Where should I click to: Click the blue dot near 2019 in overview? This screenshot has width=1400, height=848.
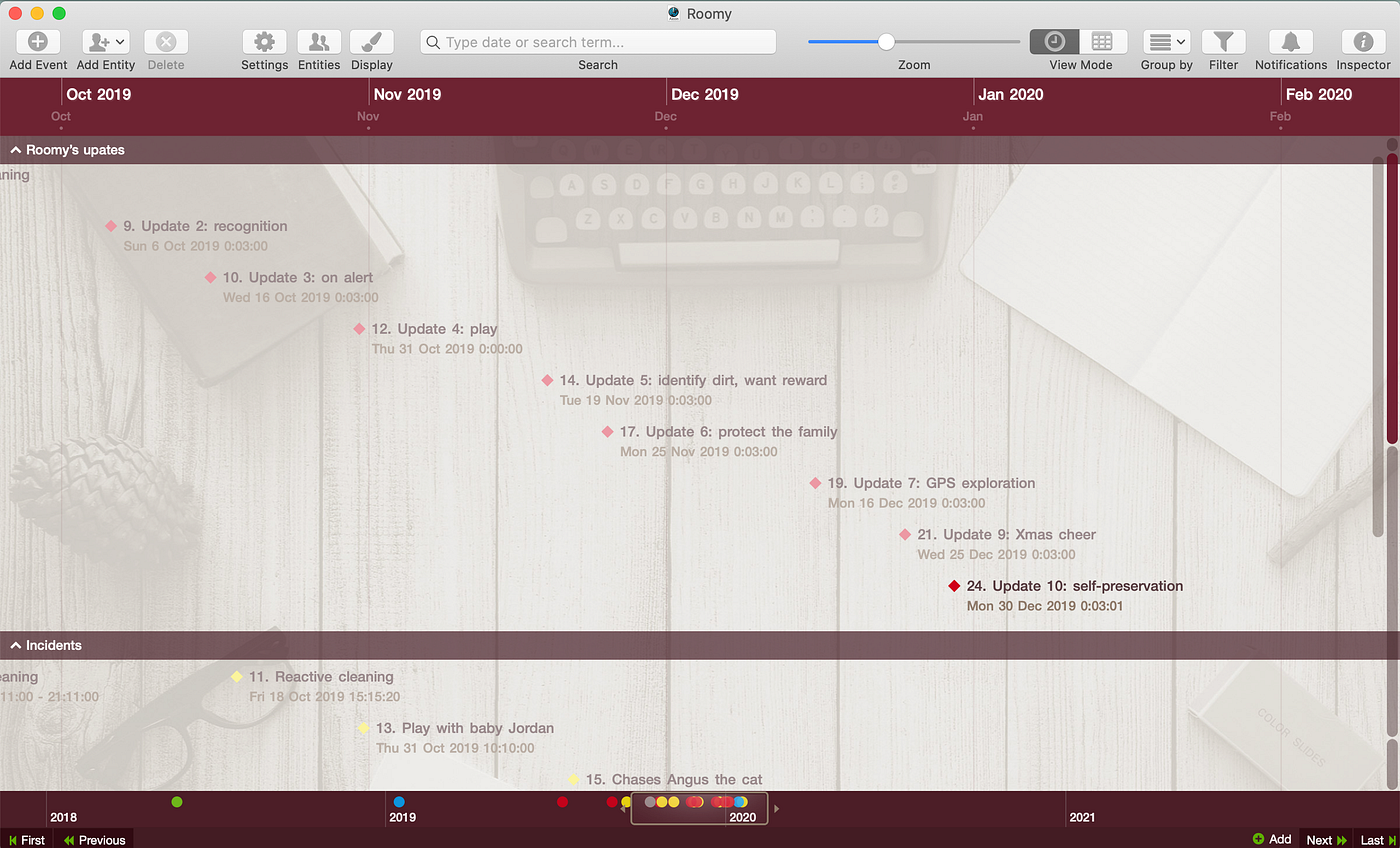coord(399,802)
